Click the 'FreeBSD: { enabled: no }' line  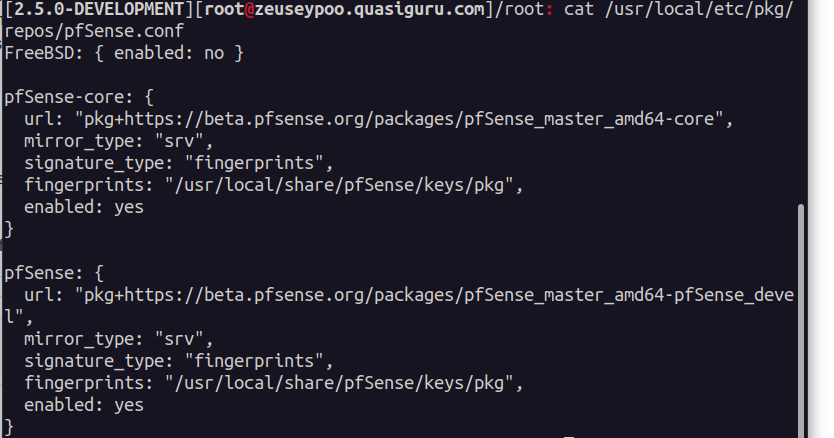click(124, 53)
